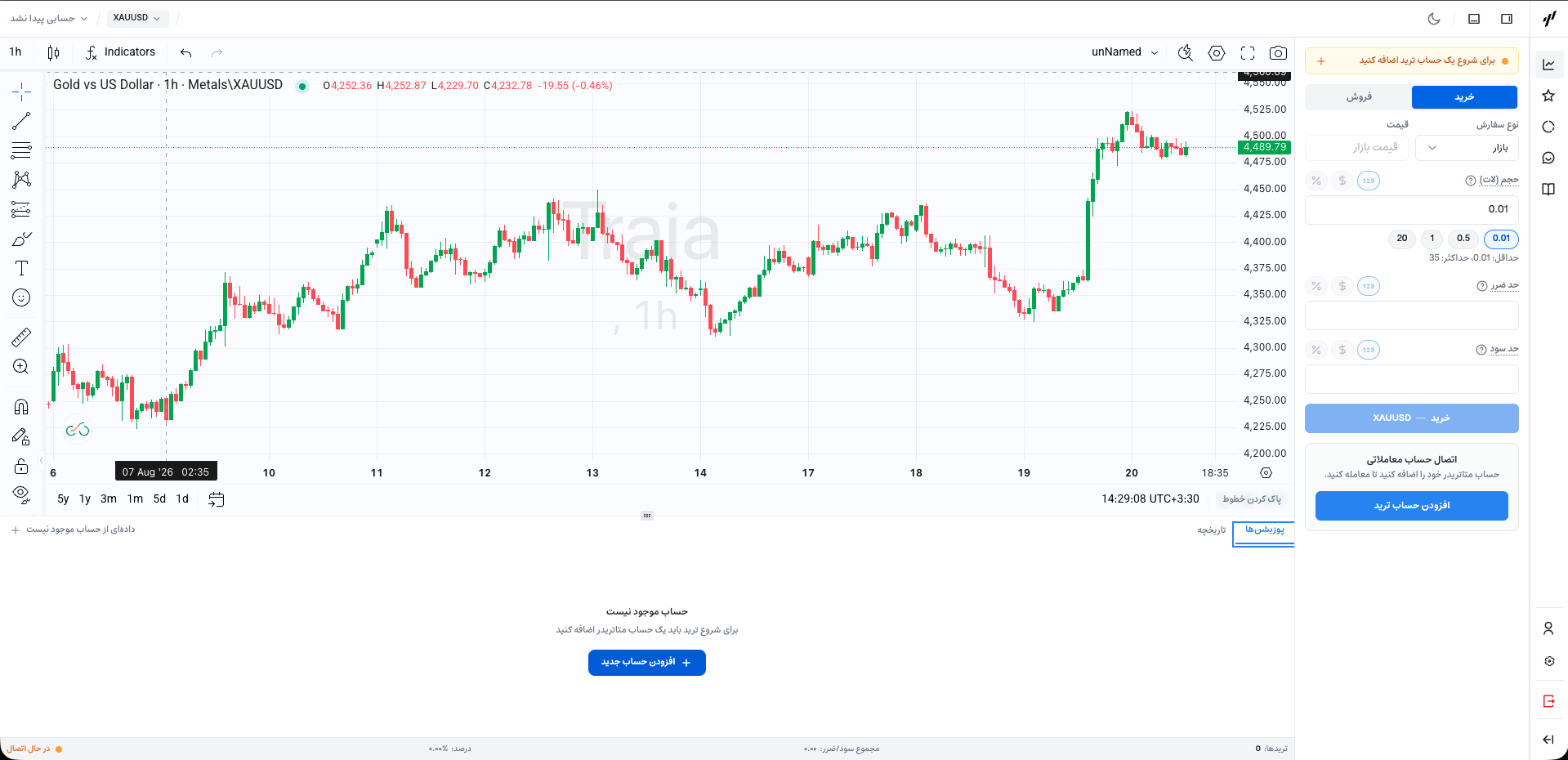Enter fullscreen chart mode
1568x760 pixels.
pyautogui.click(x=1248, y=52)
